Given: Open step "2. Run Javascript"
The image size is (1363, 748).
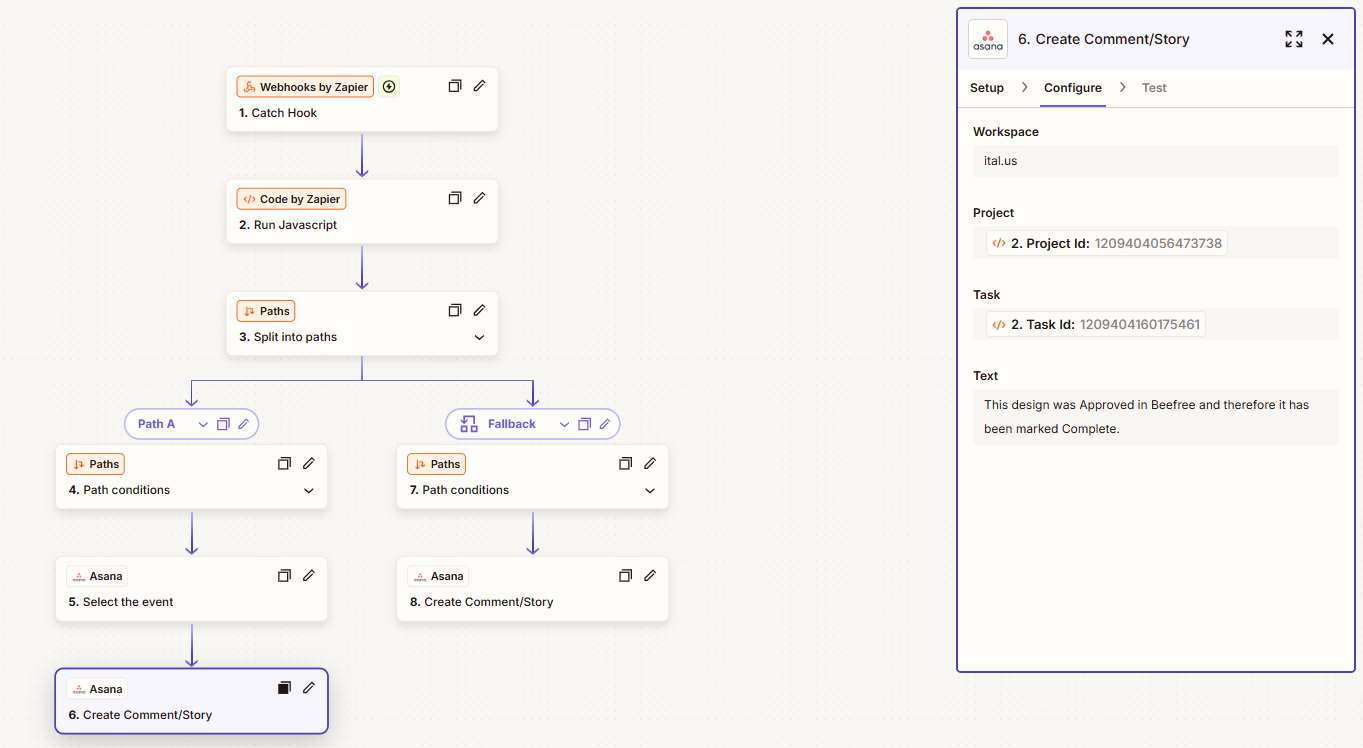Looking at the screenshot, I should coord(362,211).
